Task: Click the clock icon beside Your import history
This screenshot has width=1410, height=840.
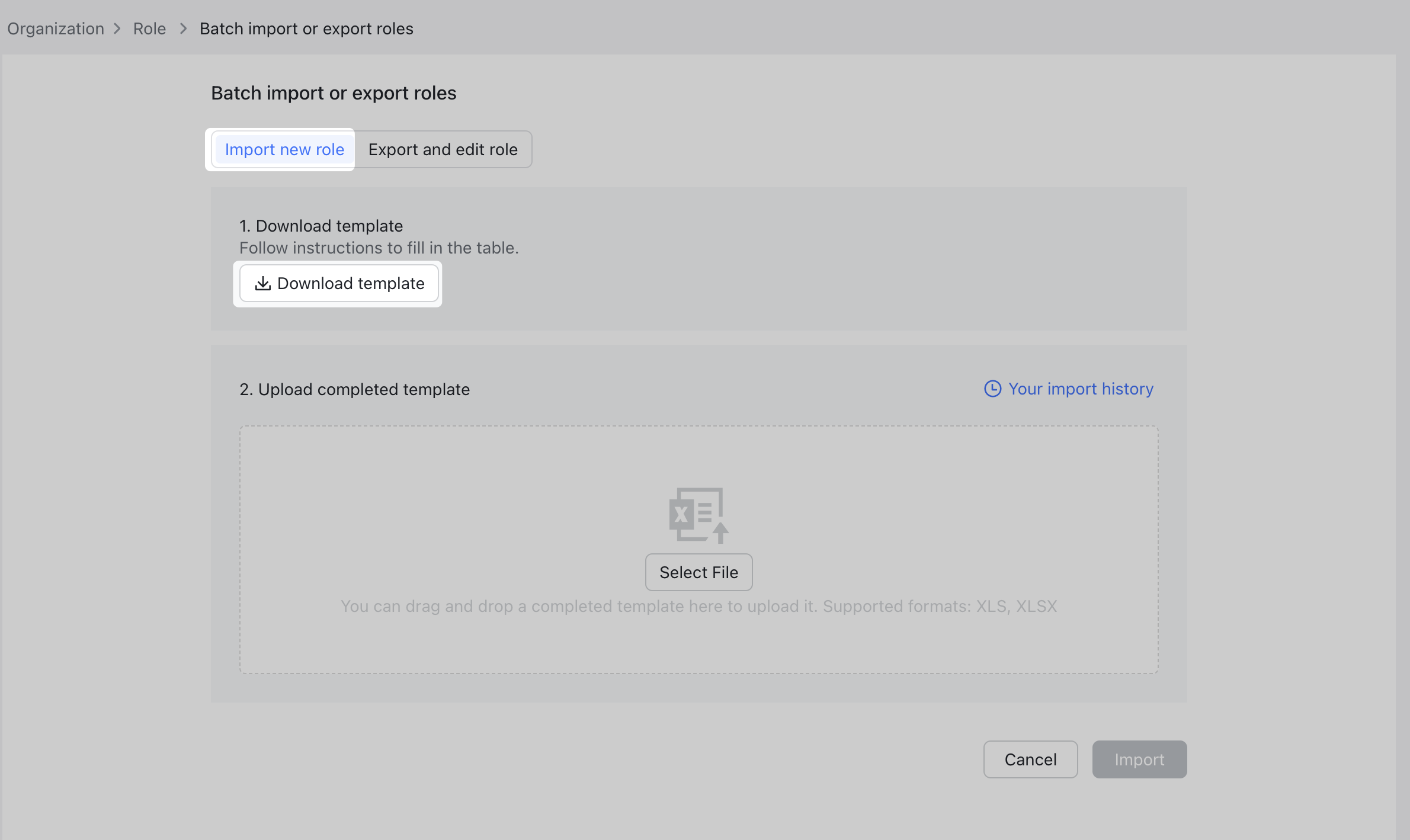Action: (x=992, y=389)
